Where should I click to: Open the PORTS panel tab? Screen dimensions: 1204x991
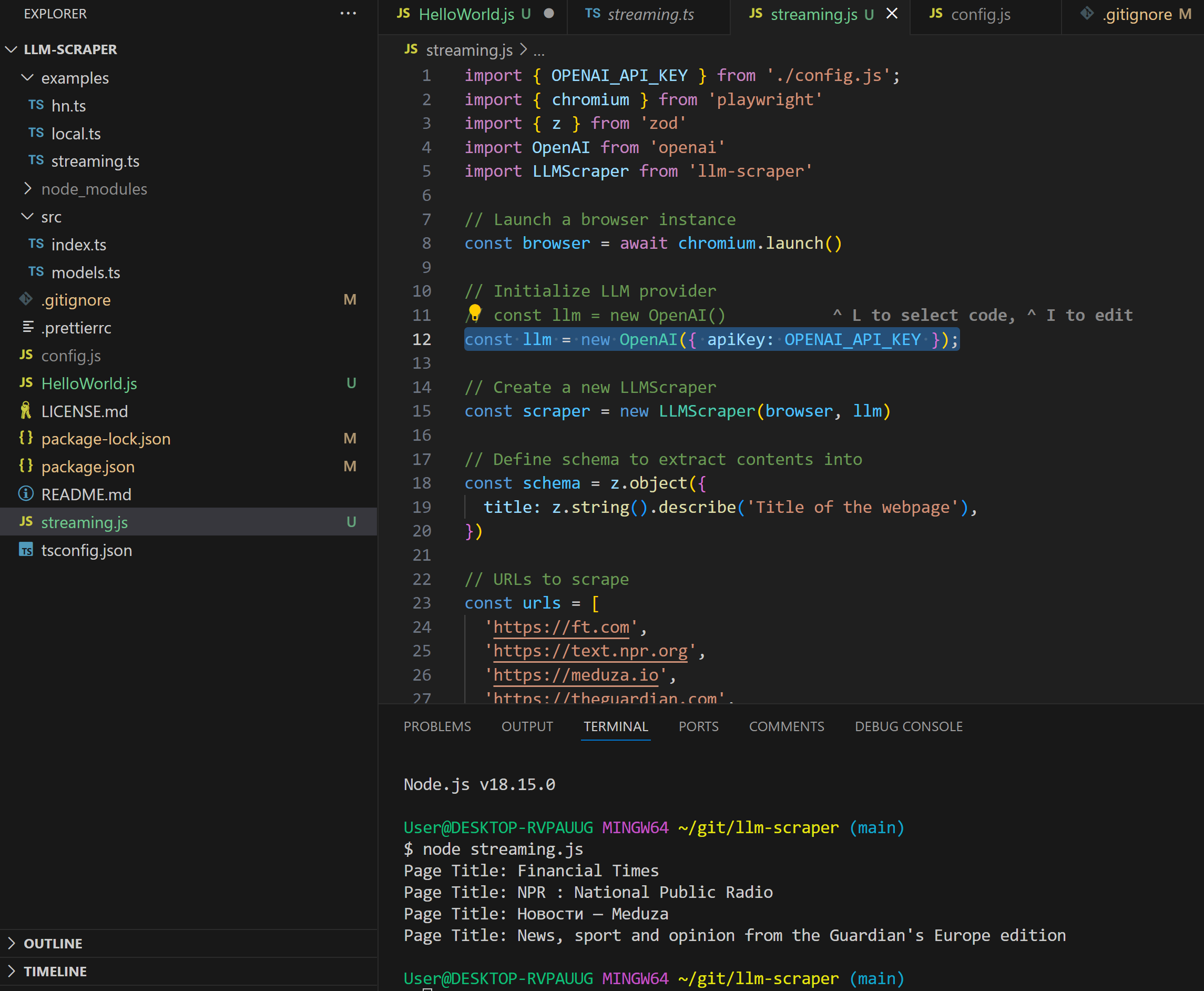[698, 726]
